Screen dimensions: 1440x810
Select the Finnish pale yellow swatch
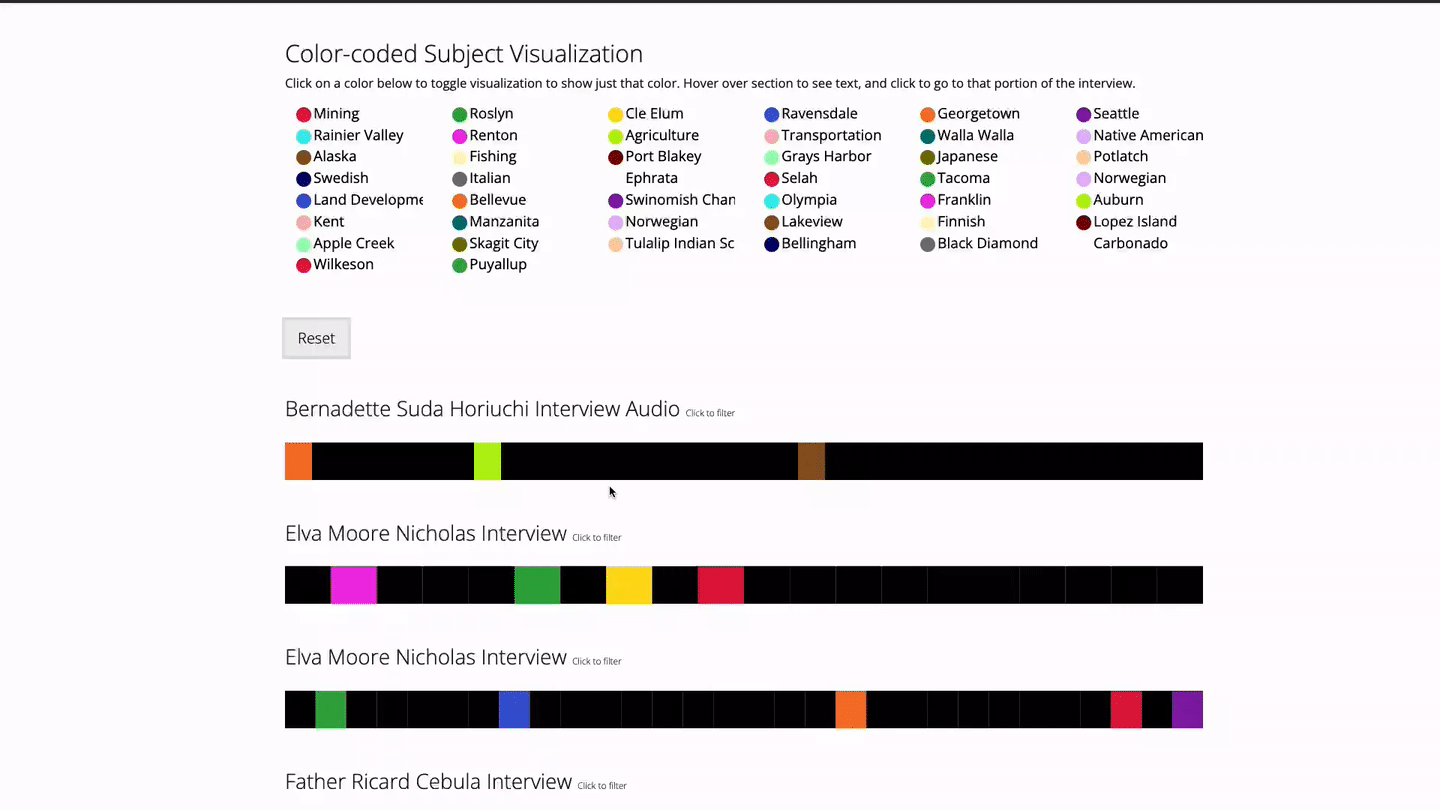pyautogui.click(x=928, y=223)
